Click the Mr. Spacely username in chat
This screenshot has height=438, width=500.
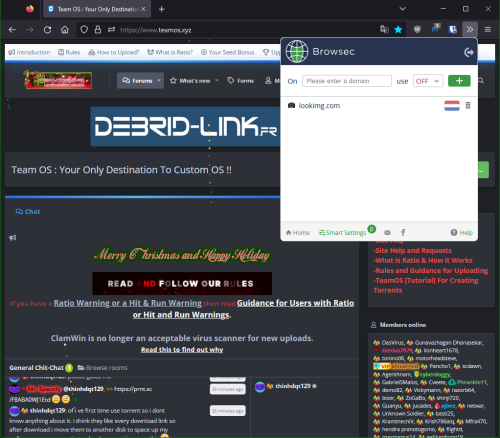click(44, 389)
